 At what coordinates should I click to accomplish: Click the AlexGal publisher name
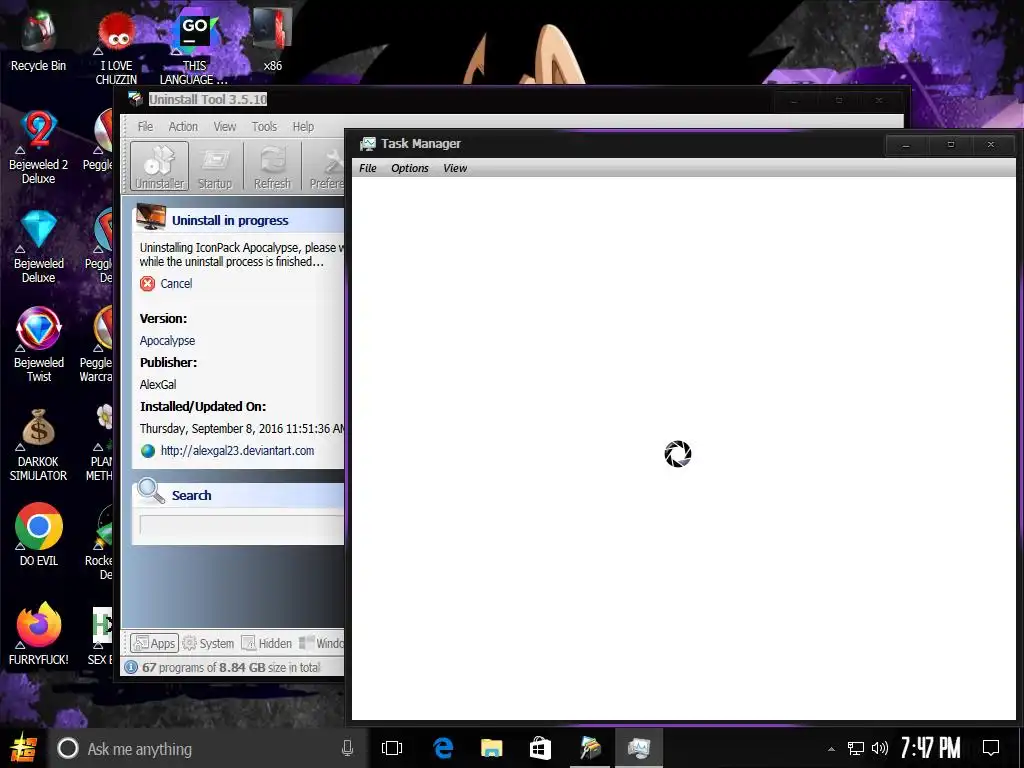click(158, 385)
